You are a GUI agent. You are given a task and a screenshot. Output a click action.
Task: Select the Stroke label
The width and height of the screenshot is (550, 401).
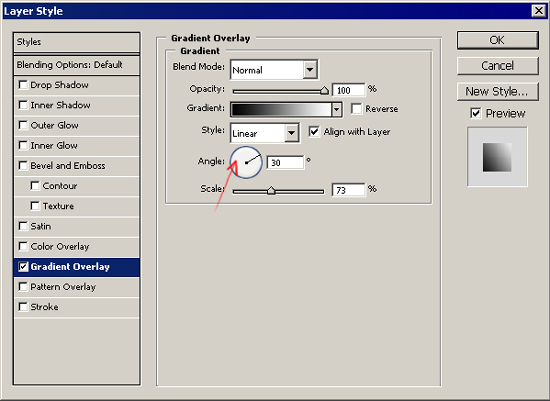pyautogui.click(x=44, y=307)
